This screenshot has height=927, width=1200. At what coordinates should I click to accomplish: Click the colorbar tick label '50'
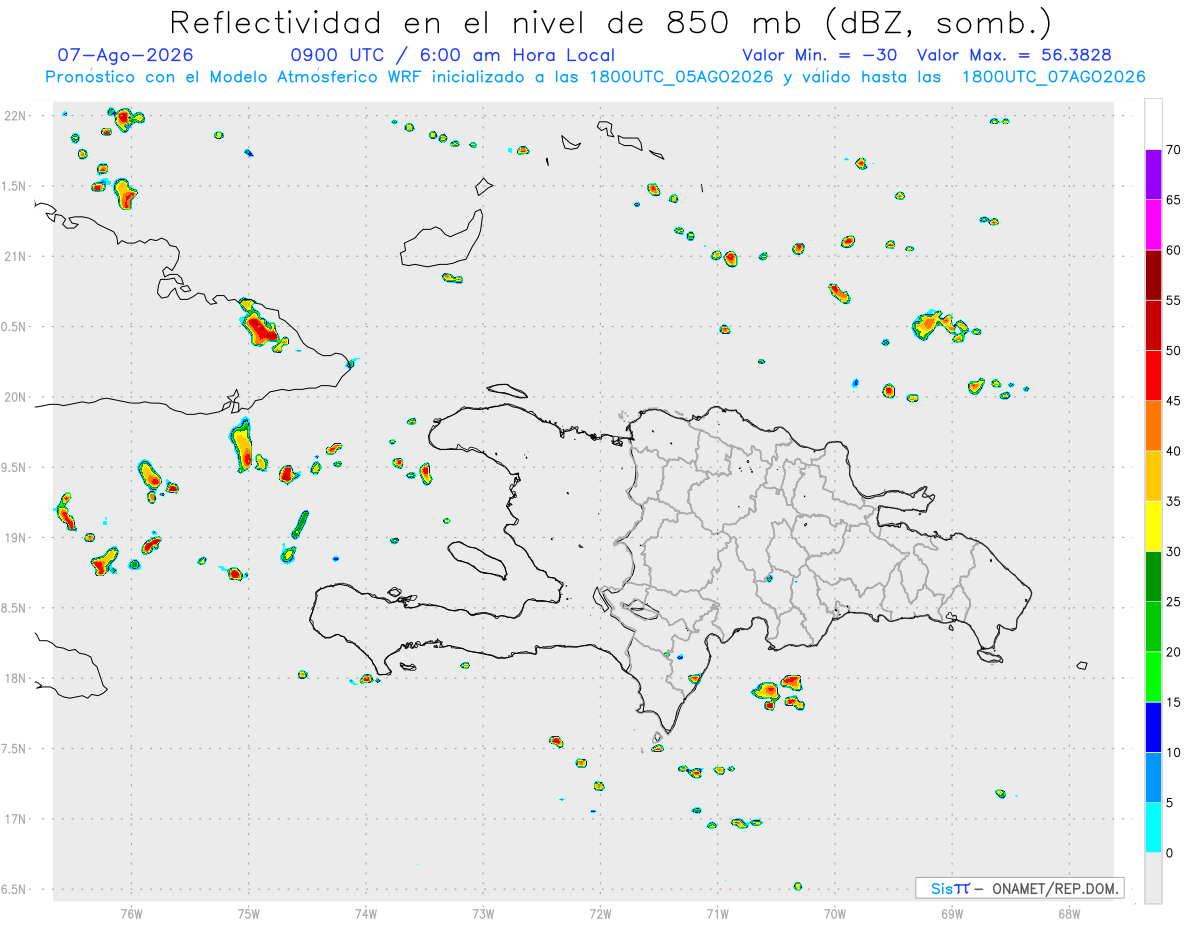[1174, 351]
